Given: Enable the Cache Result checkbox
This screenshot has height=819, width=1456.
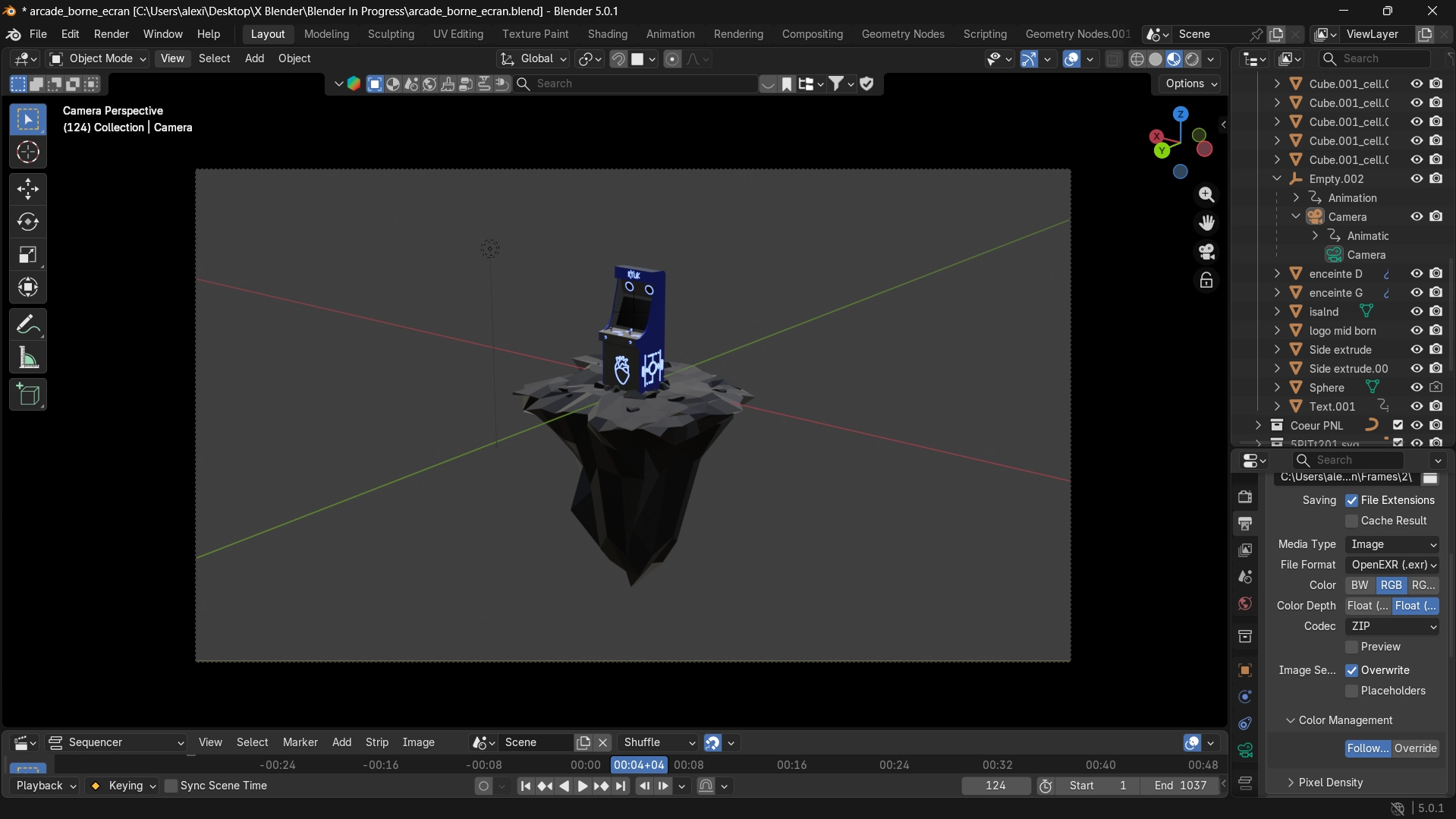Looking at the screenshot, I should 1351,521.
